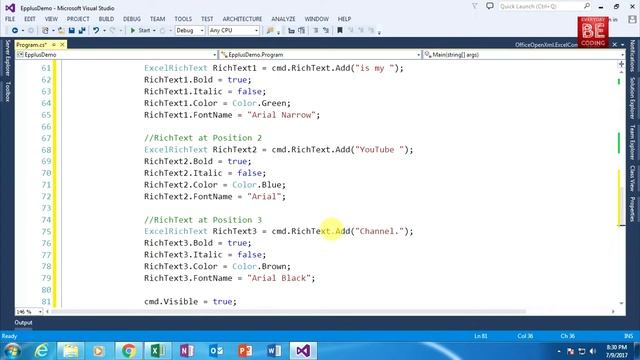The height and width of the screenshot is (360, 640).
Task: Open the WINDOW menu
Action: click(316, 19)
